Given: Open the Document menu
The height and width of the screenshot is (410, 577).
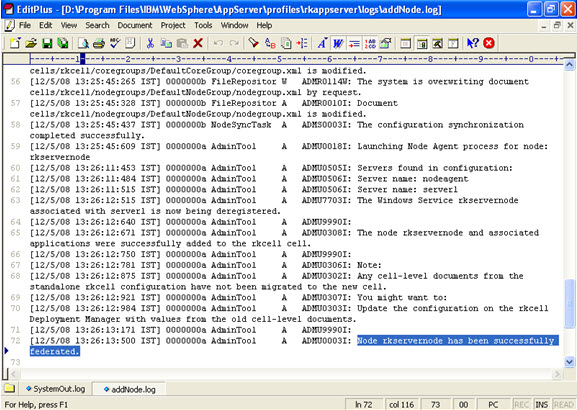Looking at the screenshot, I should point(135,25).
